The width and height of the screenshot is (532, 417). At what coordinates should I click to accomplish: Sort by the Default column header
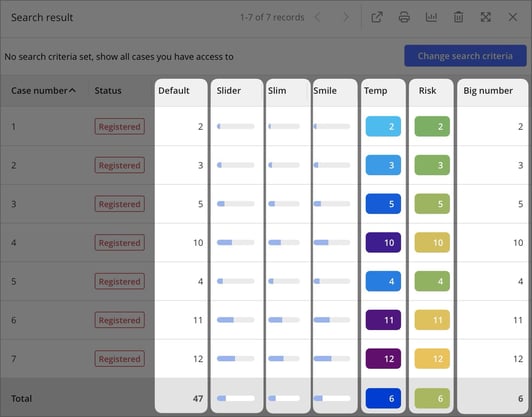point(174,91)
